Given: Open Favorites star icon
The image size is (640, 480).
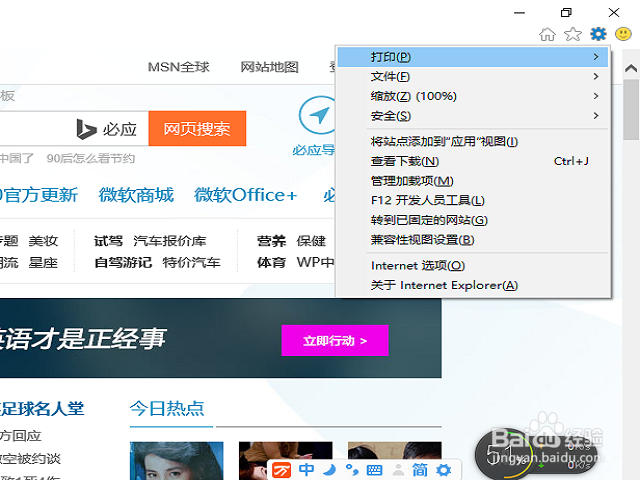Looking at the screenshot, I should tap(573, 34).
